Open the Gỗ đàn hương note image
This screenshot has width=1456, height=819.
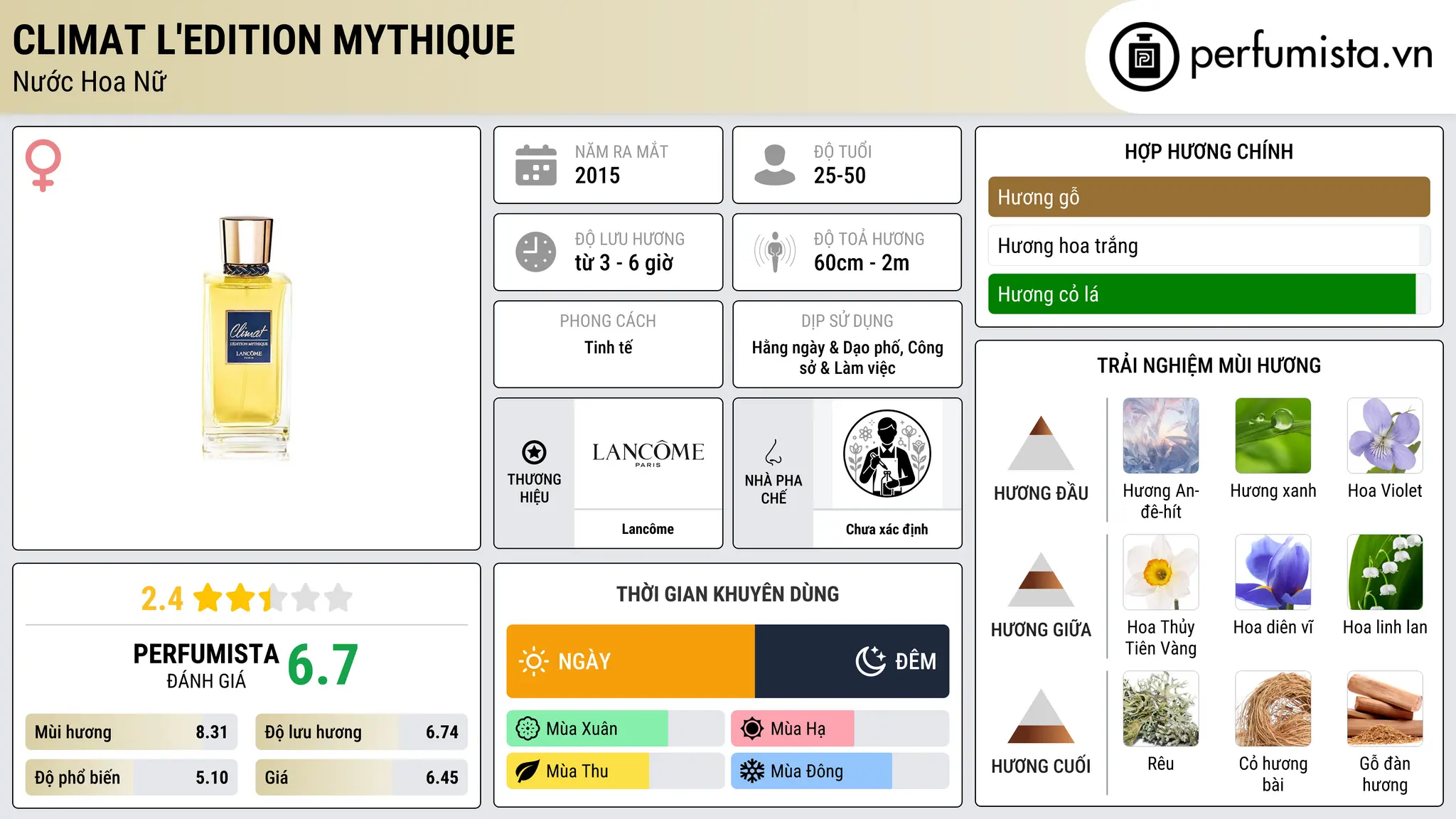(x=1385, y=709)
